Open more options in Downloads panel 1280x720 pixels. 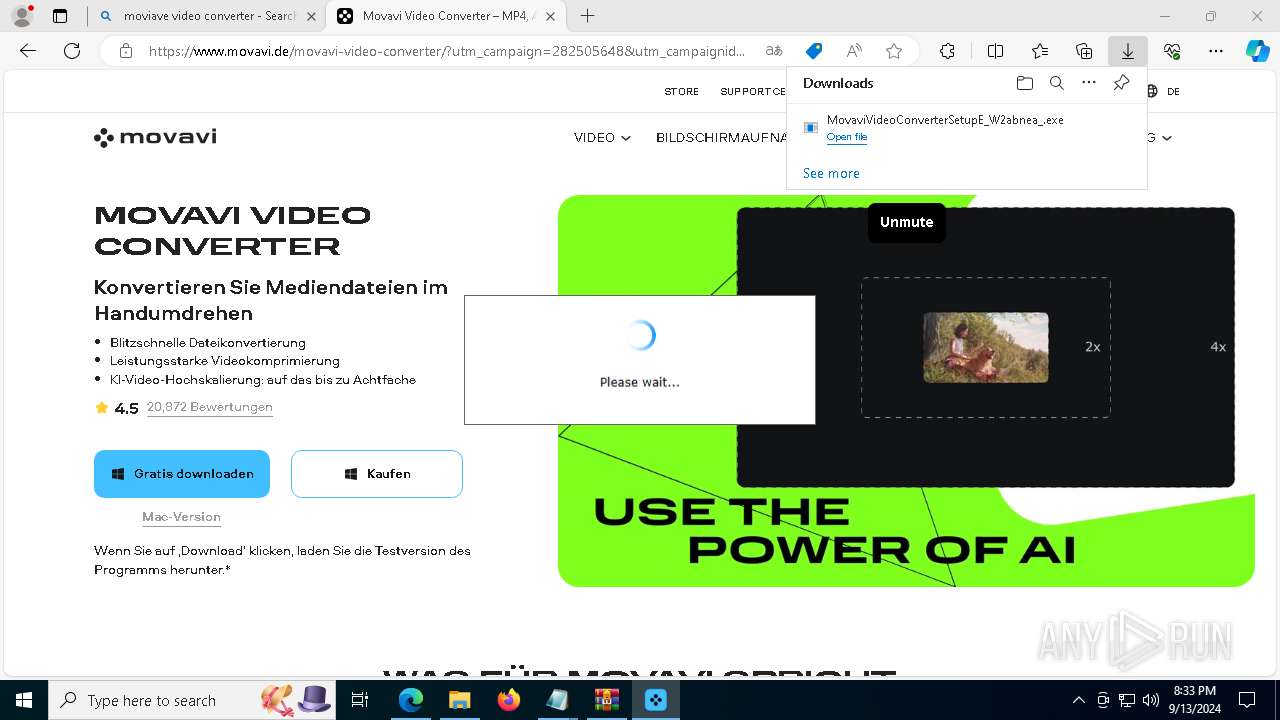tap(1089, 83)
